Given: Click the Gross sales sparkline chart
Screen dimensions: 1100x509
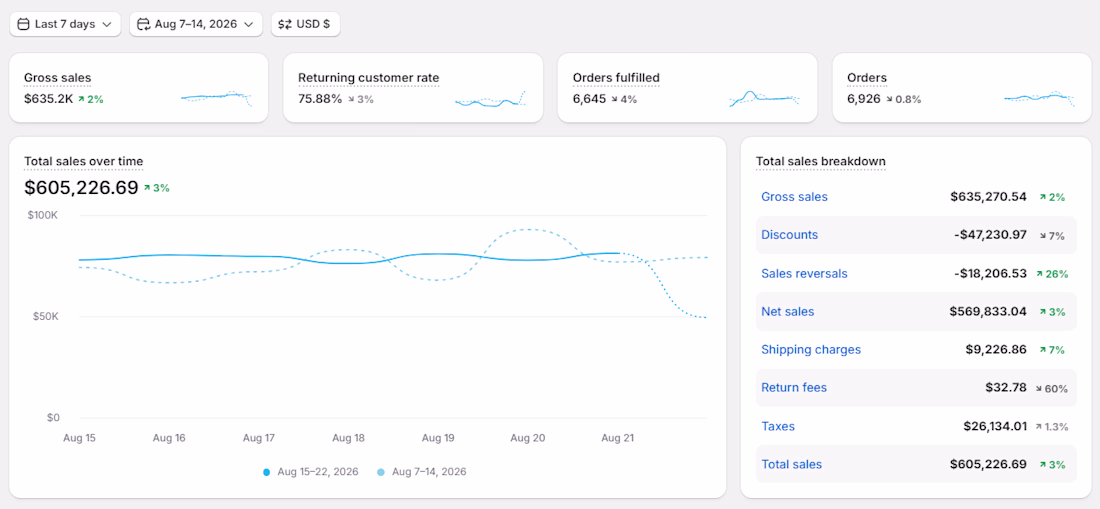Looking at the screenshot, I should (x=216, y=98).
